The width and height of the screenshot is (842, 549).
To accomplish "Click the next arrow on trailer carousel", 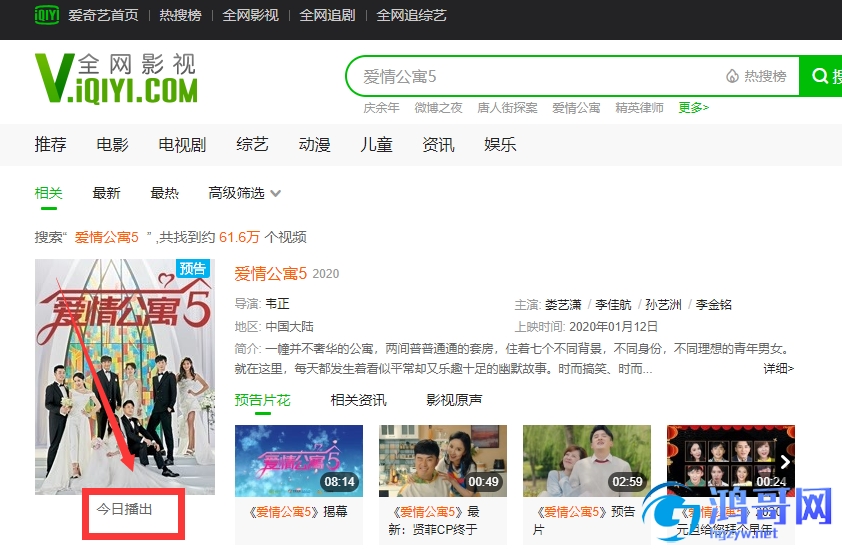I will pos(785,462).
